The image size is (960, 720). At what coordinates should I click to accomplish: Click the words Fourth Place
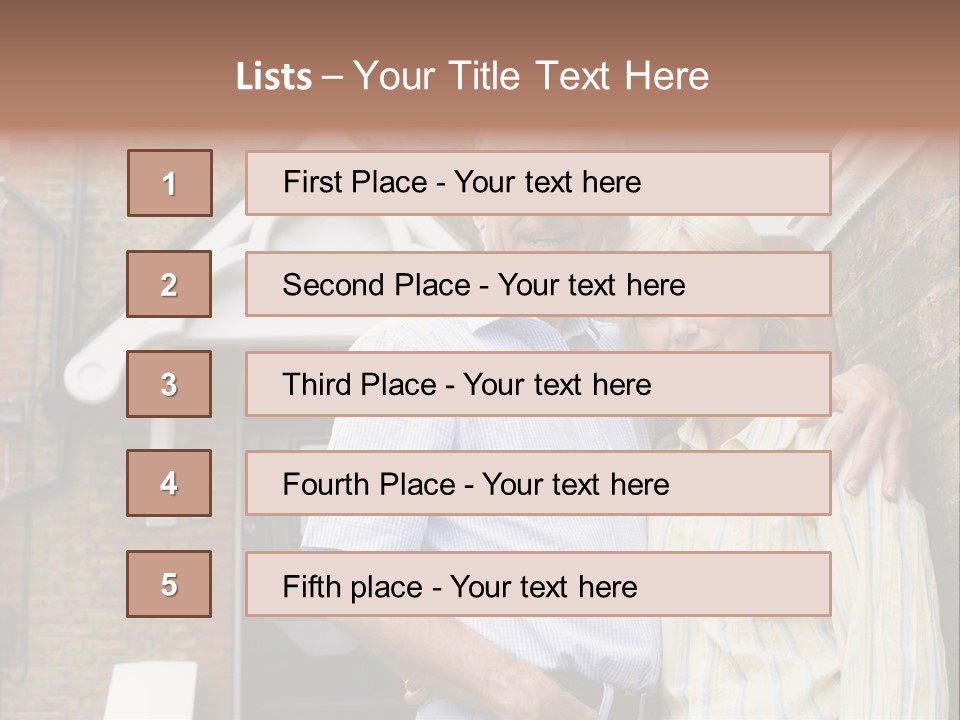pyautogui.click(x=369, y=484)
